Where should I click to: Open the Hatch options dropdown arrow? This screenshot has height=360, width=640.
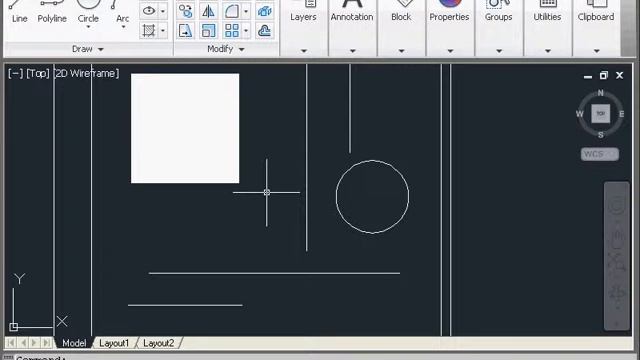pyautogui.click(x=163, y=31)
